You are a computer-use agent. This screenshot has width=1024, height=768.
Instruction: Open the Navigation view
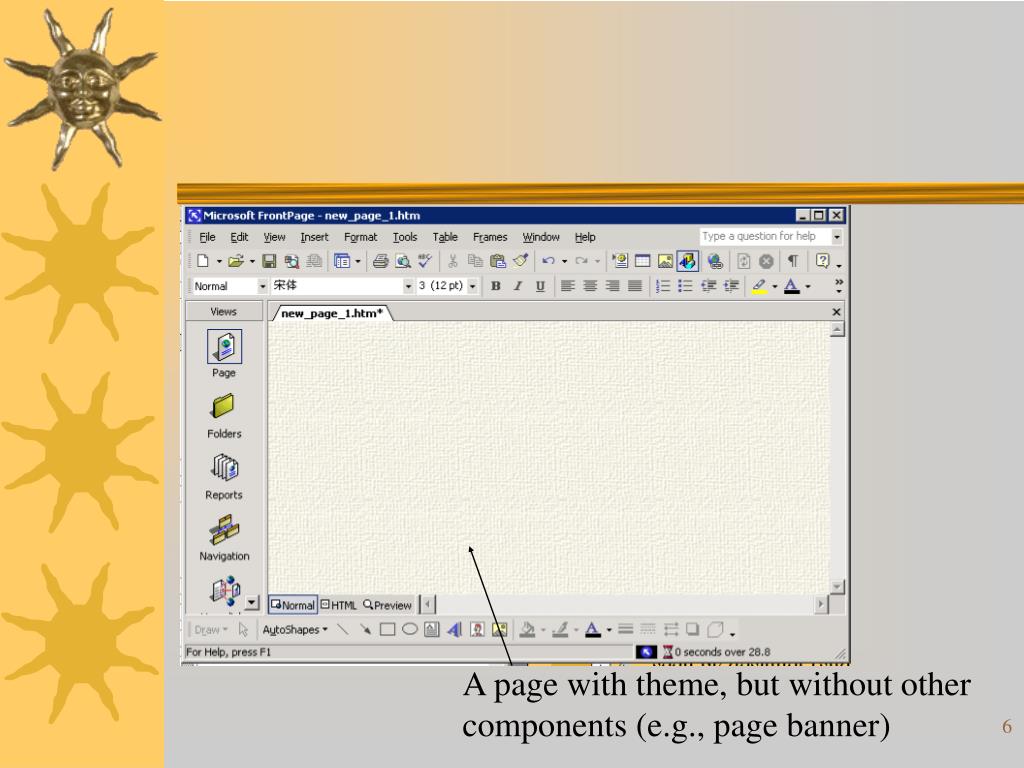tap(224, 538)
